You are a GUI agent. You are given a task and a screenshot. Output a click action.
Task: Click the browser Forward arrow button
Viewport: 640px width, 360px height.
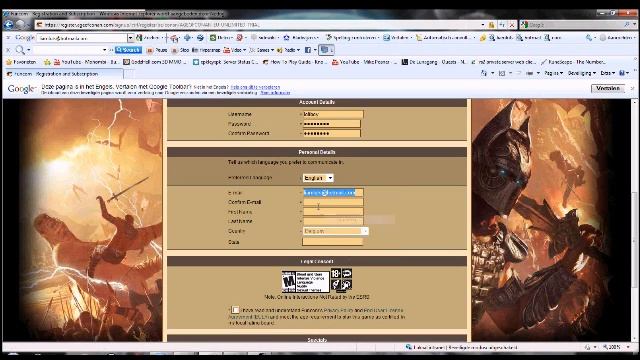(20, 24)
